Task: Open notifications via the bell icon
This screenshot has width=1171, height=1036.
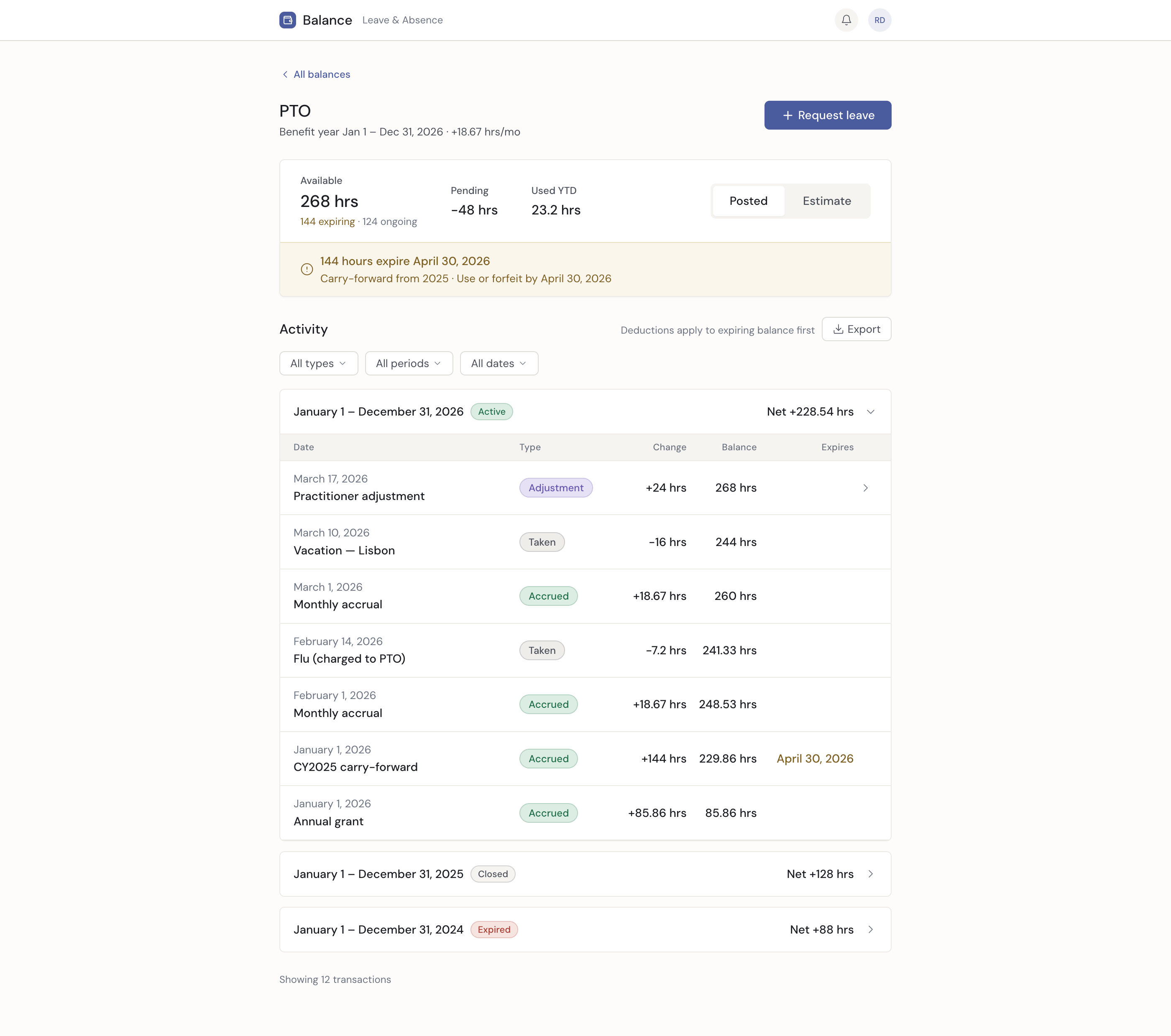Action: [x=846, y=20]
